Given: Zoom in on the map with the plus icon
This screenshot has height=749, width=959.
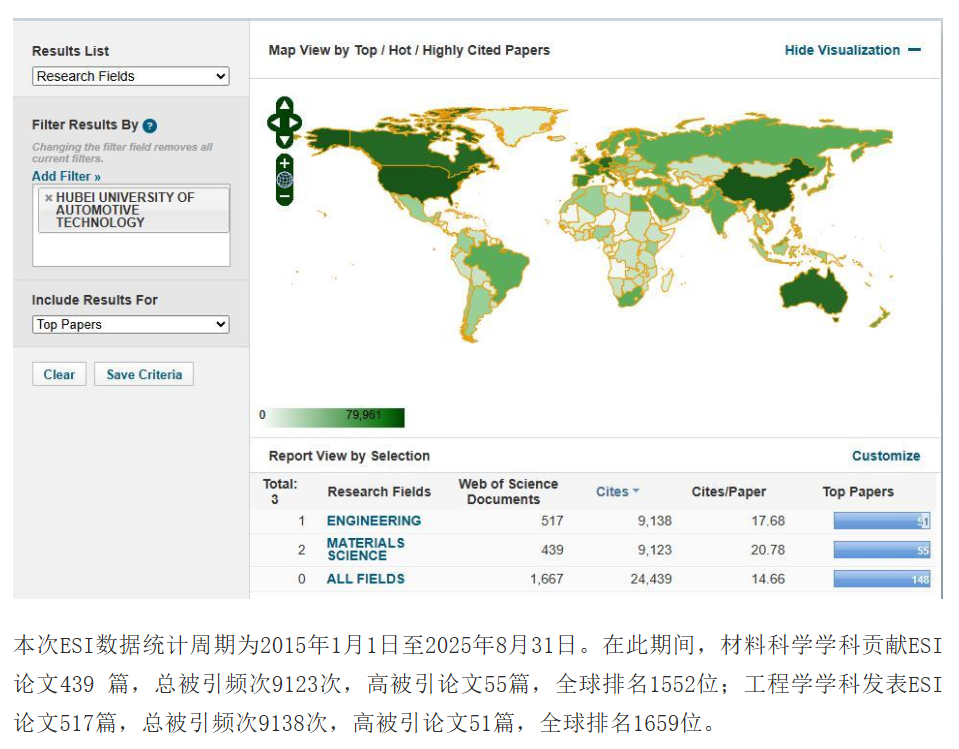Looking at the screenshot, I should tap(285, 163).
